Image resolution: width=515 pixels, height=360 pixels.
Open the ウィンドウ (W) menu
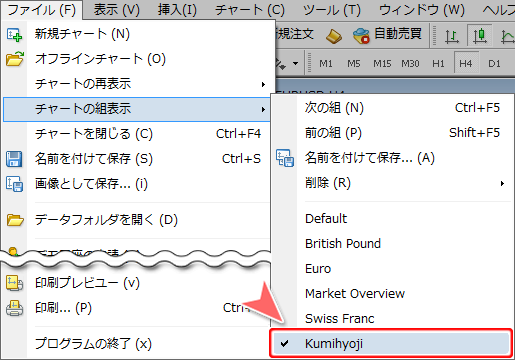(422, 10)
